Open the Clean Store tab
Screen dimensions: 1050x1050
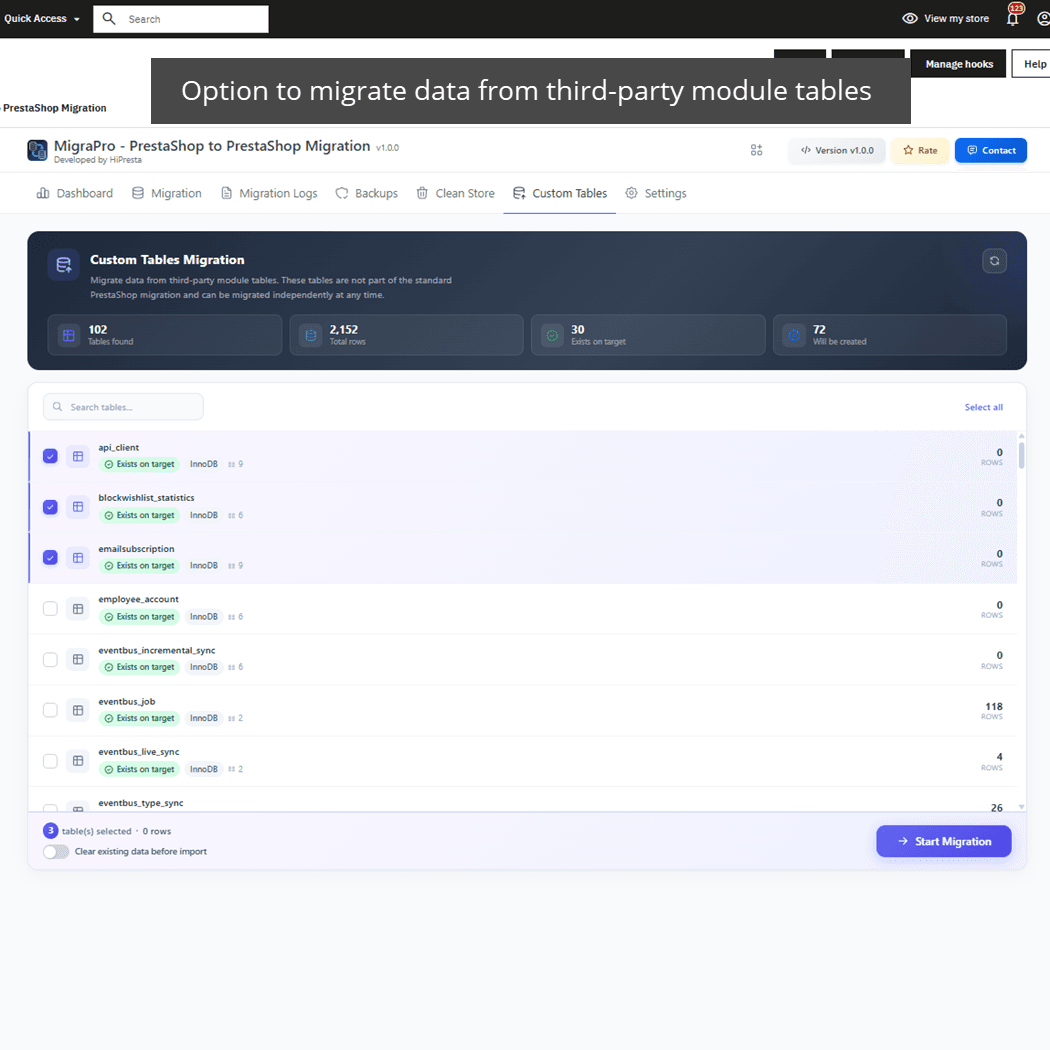[455, 193]
